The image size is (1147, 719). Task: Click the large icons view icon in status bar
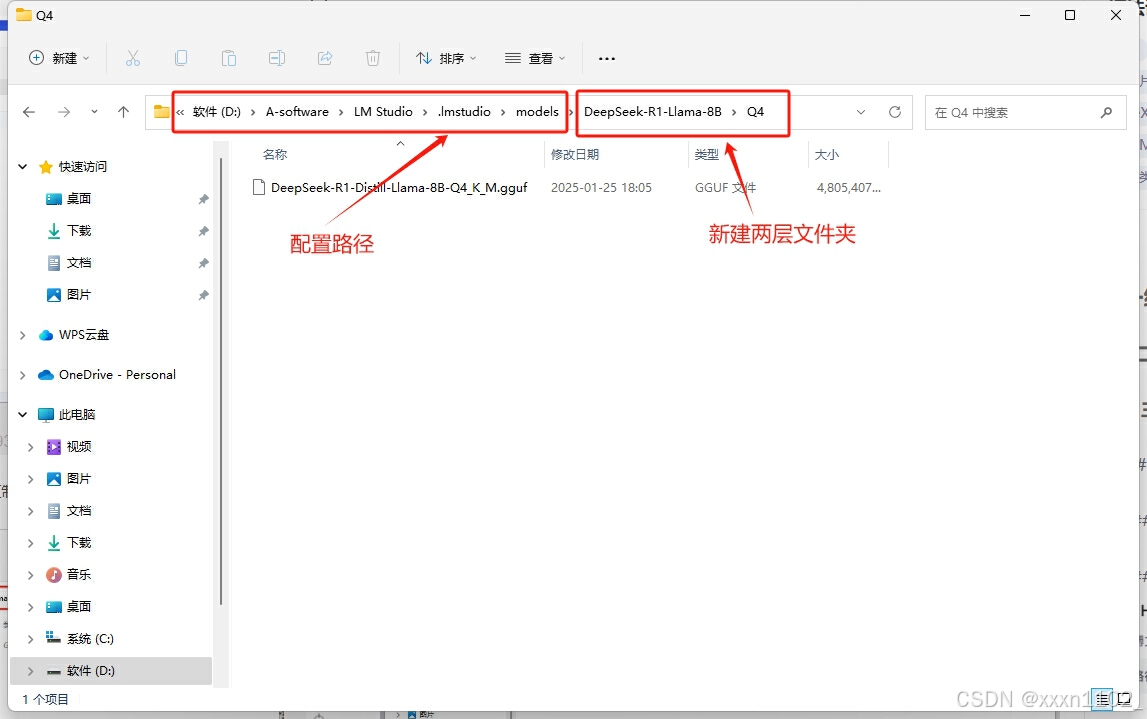(x=1124, y=699)
